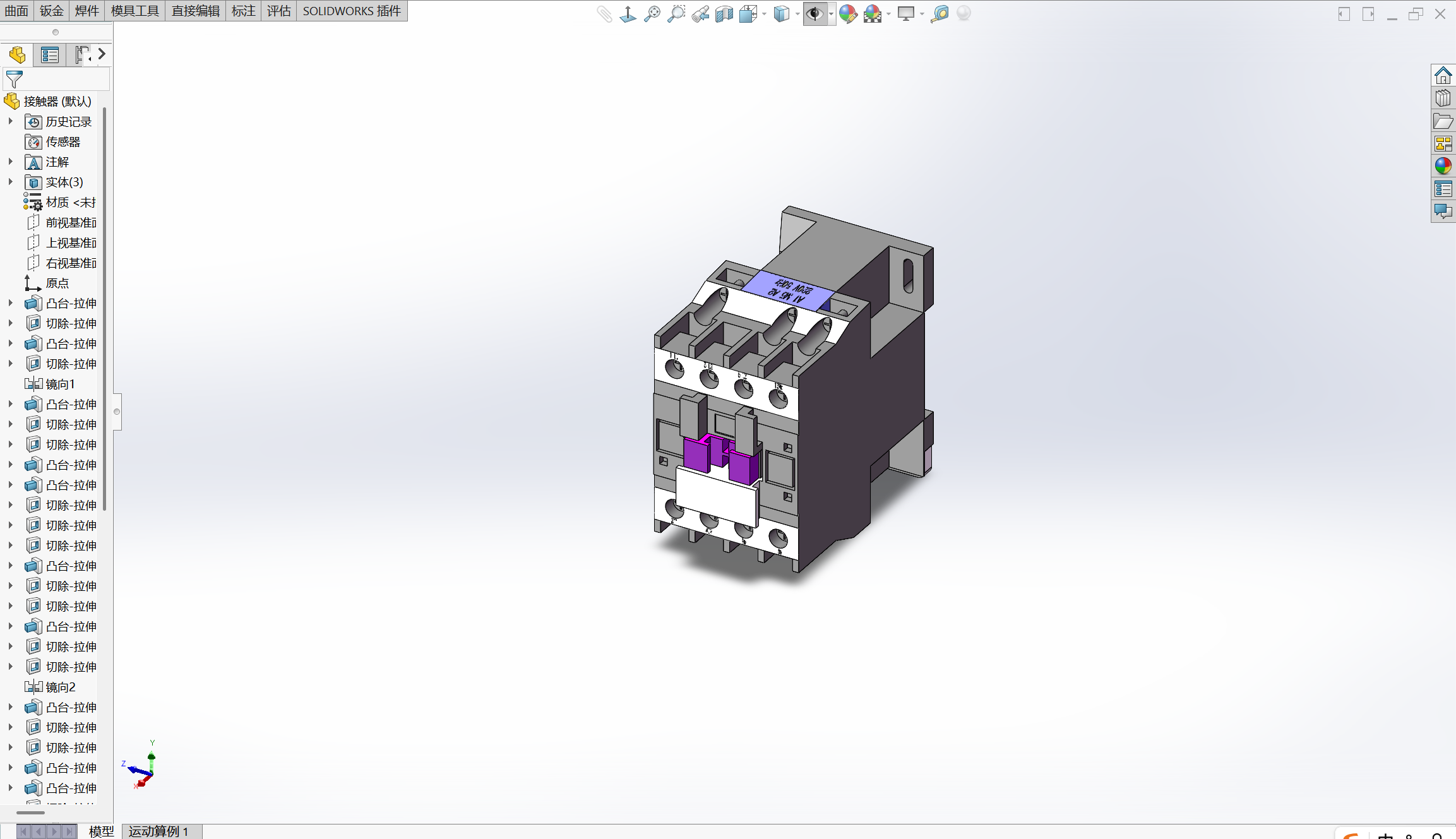Image resolution: width=1456 pixels, height=839 pixels.
Task: Expand the 实体(3) folder
Action: pos(10,182)
